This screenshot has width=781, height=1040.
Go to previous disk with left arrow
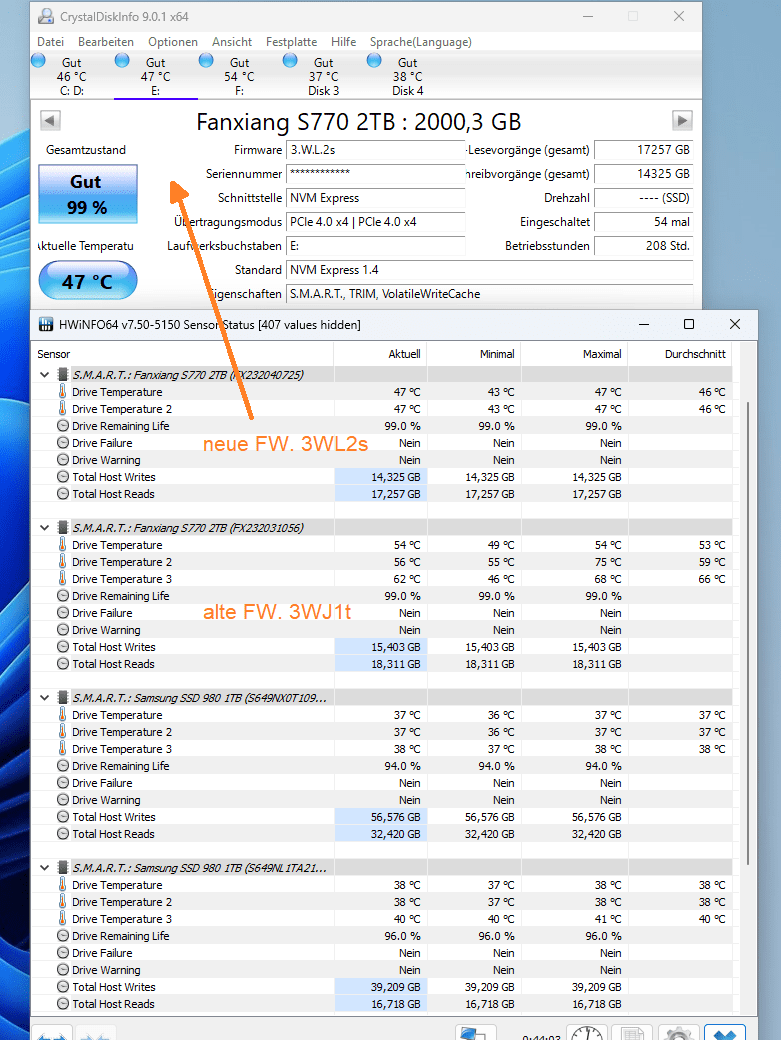pos(50,121)
